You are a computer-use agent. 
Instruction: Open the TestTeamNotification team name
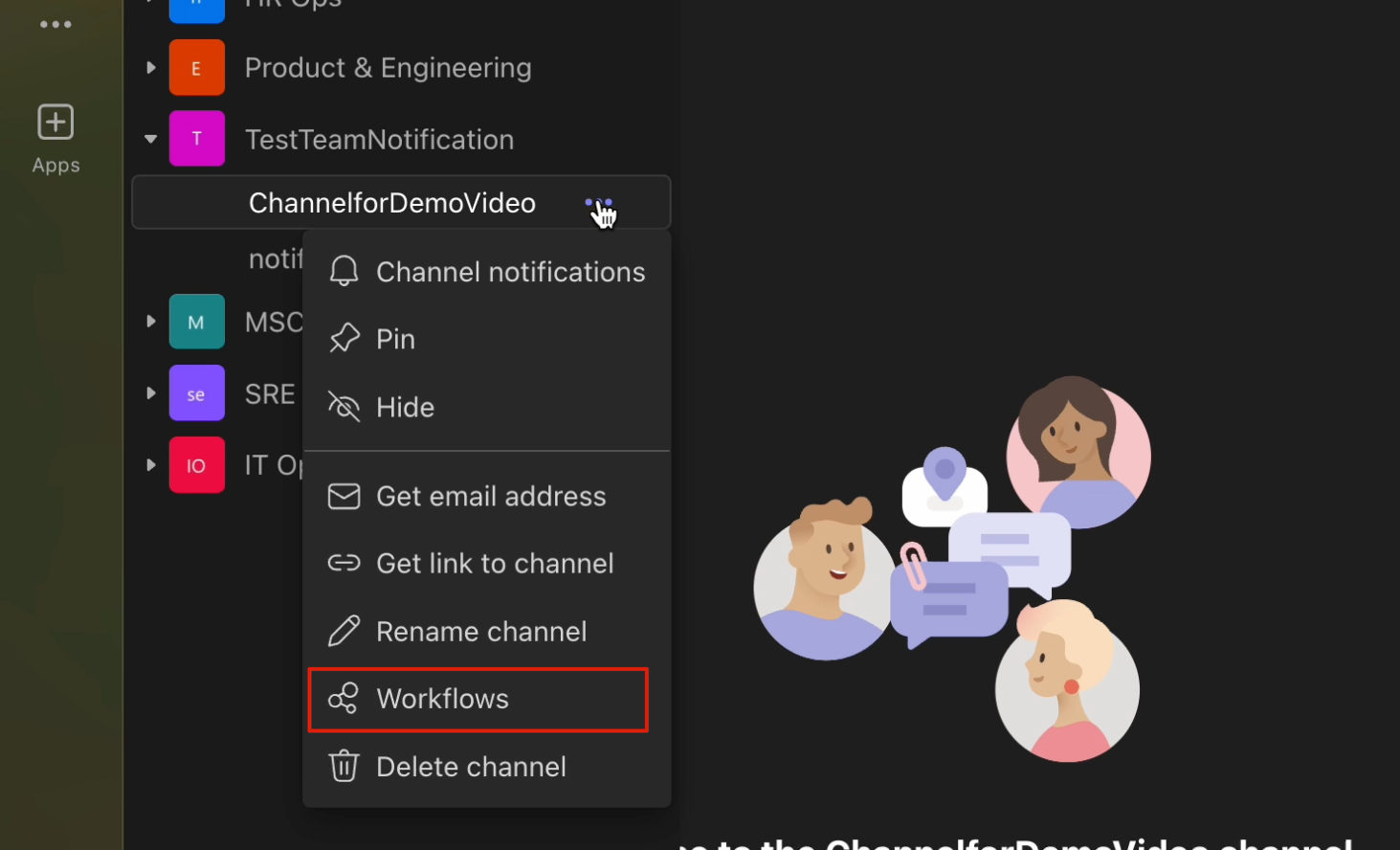(x=379, y=140)
